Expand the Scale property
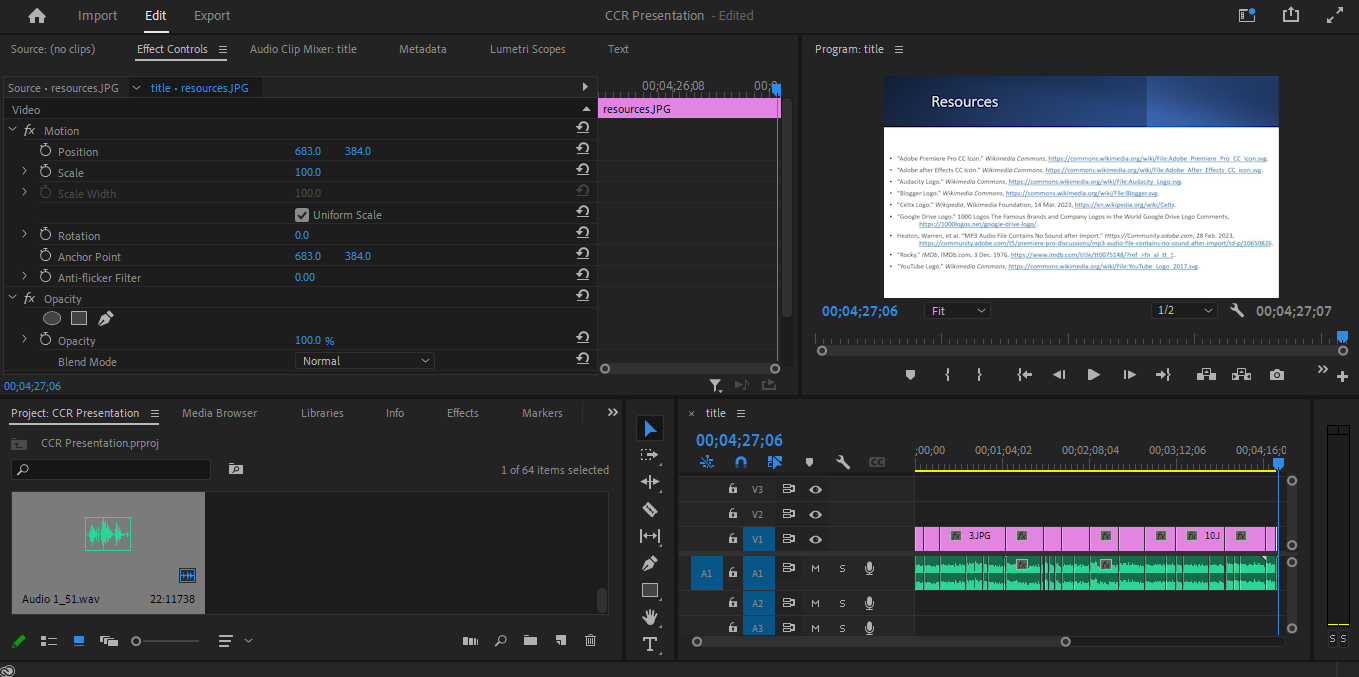The image size is (1359, 677). coord(25,172)
